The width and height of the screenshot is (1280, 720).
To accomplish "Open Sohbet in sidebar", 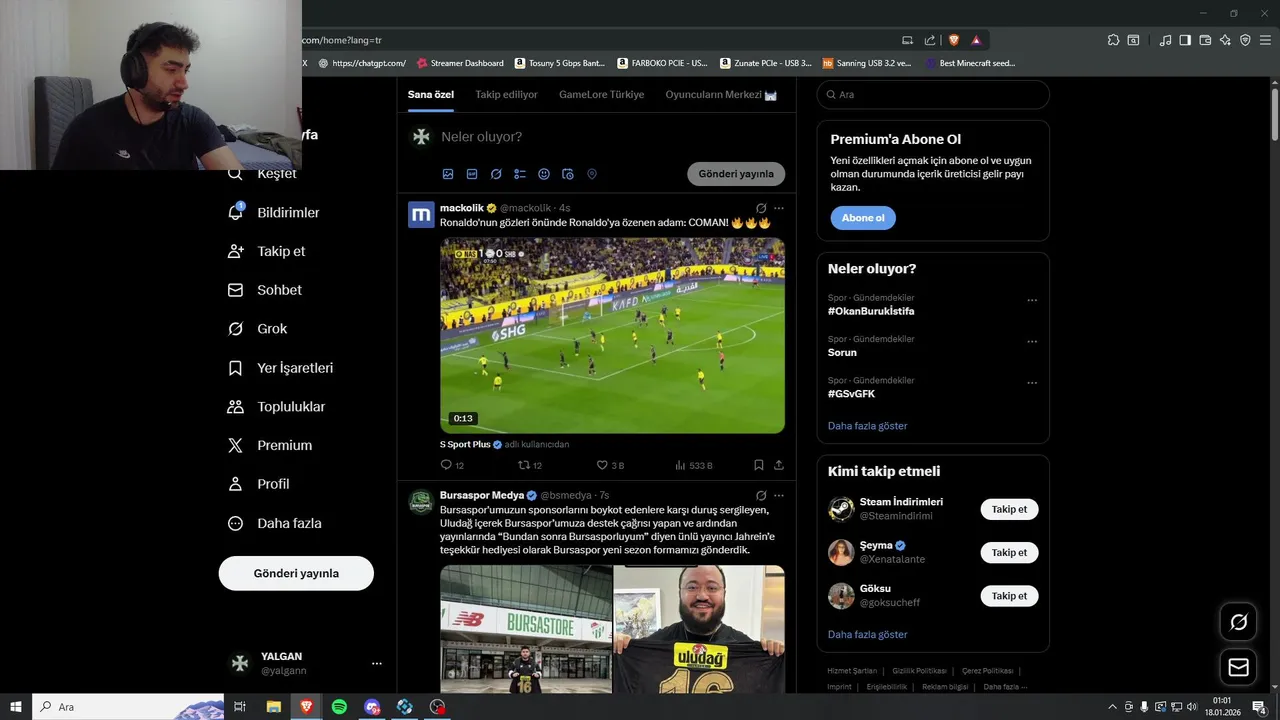I will click(x=266, y=290).
